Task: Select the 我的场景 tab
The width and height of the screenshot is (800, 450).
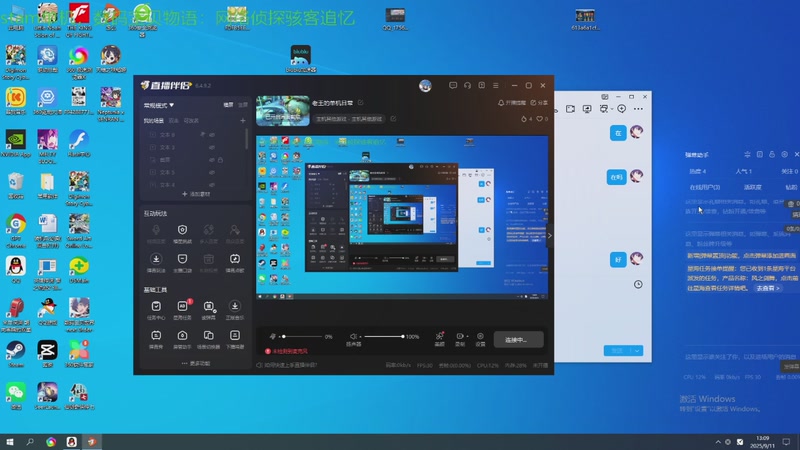Action: click(154, 121)
